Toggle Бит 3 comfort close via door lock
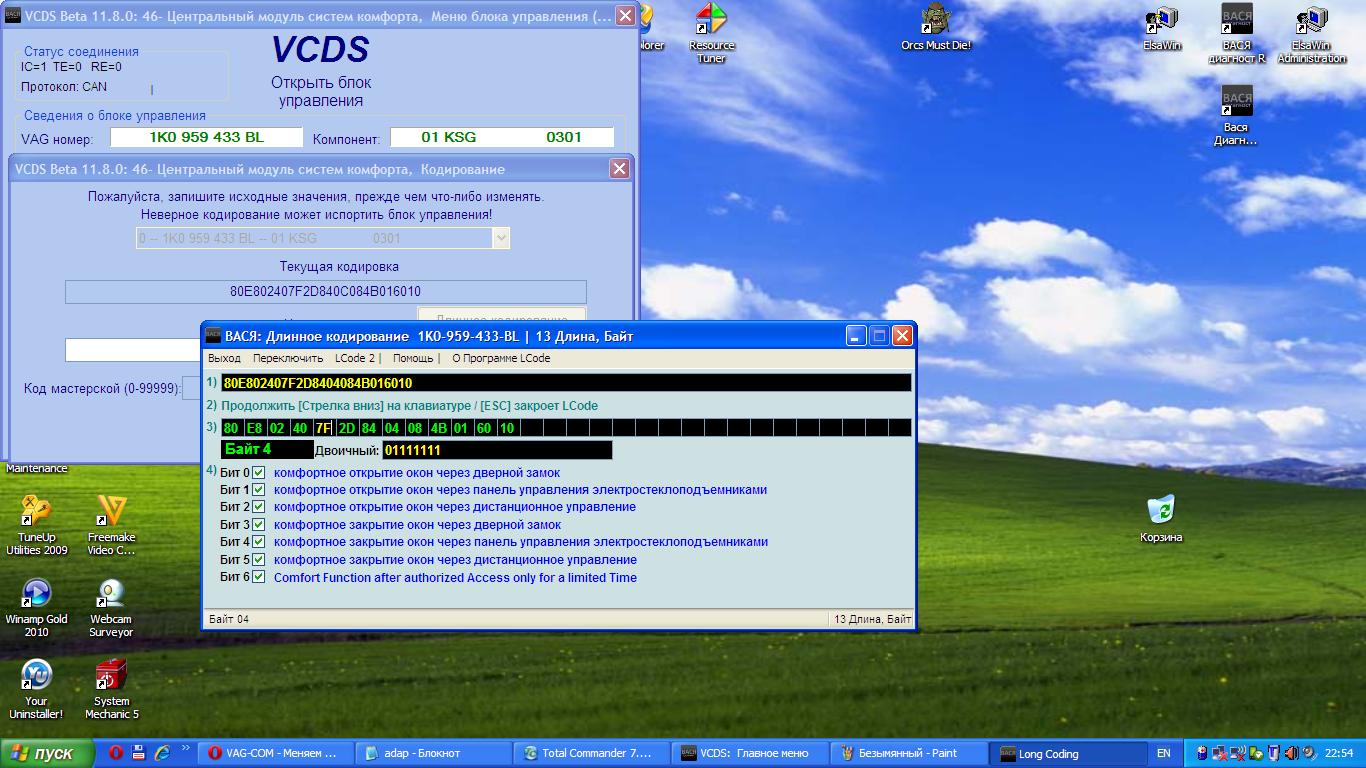 [x=259, y=525]
